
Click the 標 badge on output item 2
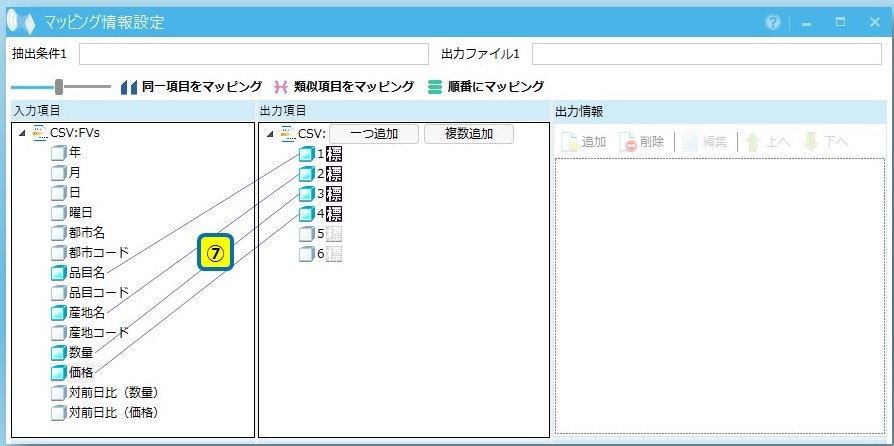334,174
